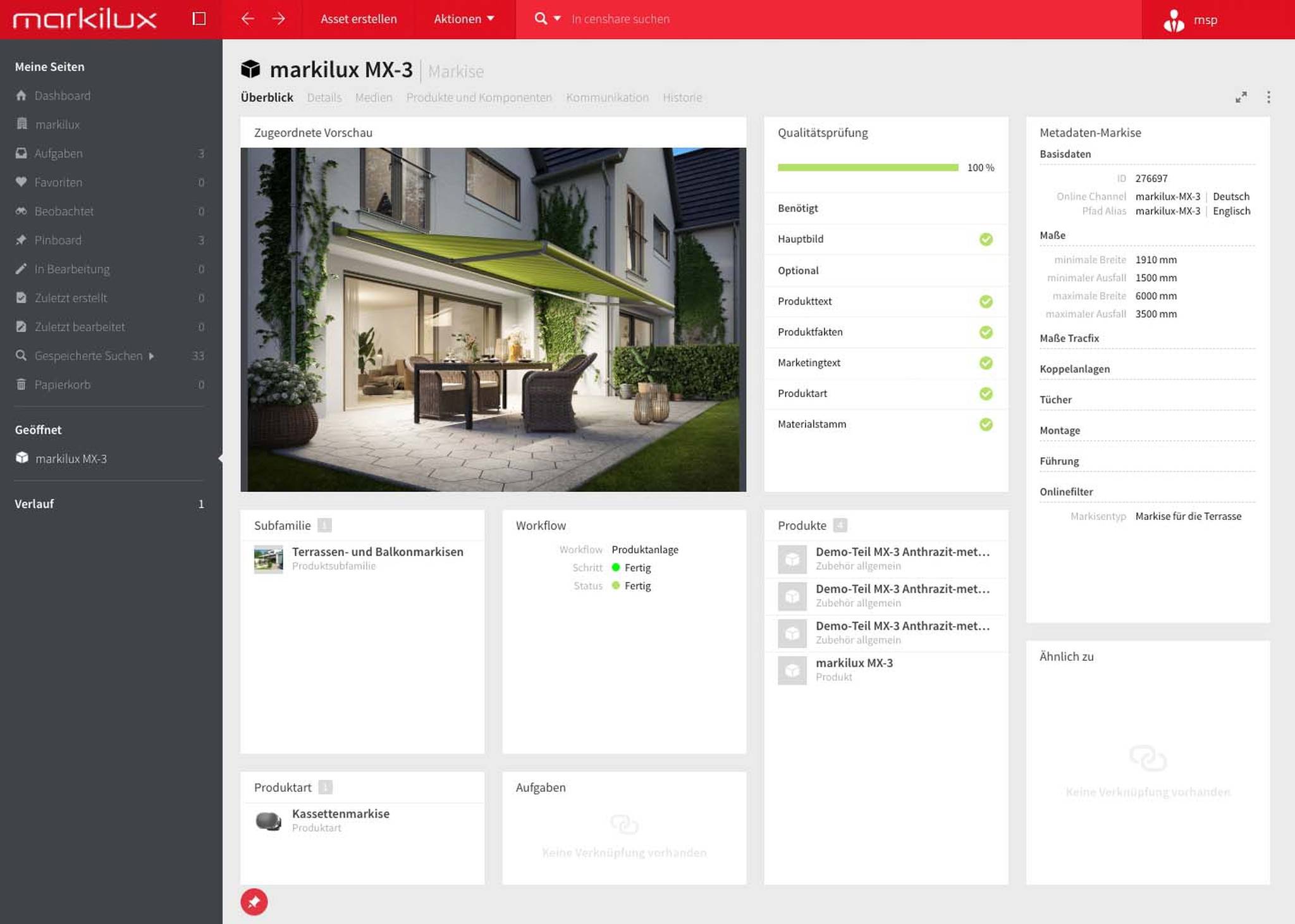Click the red pin floating button

(254, 902)
